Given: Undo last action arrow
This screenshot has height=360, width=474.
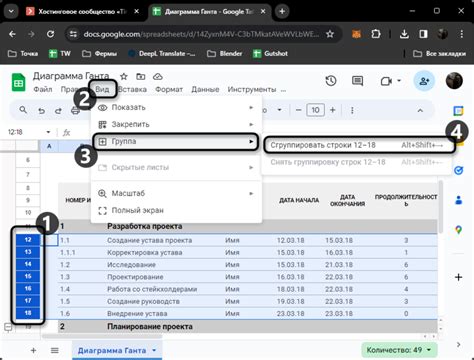Looking at the screenshot, I should point(41,111).
